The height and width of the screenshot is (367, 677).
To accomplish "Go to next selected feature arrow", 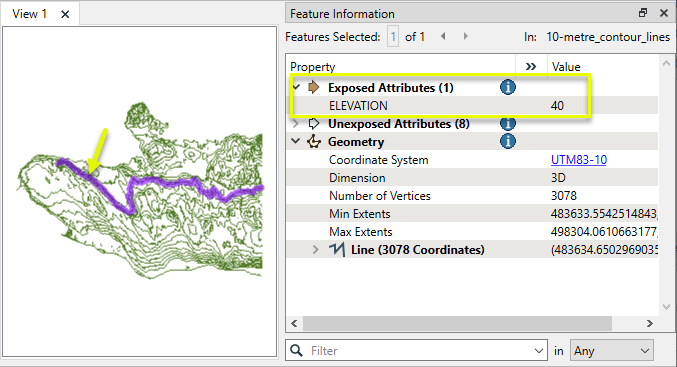I will click(465, 37).
